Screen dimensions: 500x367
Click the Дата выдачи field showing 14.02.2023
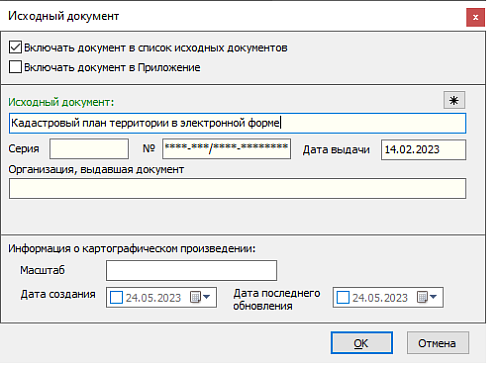click(423, 150)
